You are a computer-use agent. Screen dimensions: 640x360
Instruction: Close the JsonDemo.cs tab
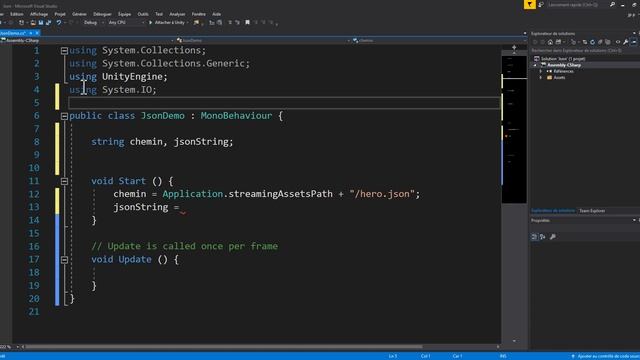[x=37, y=33]
